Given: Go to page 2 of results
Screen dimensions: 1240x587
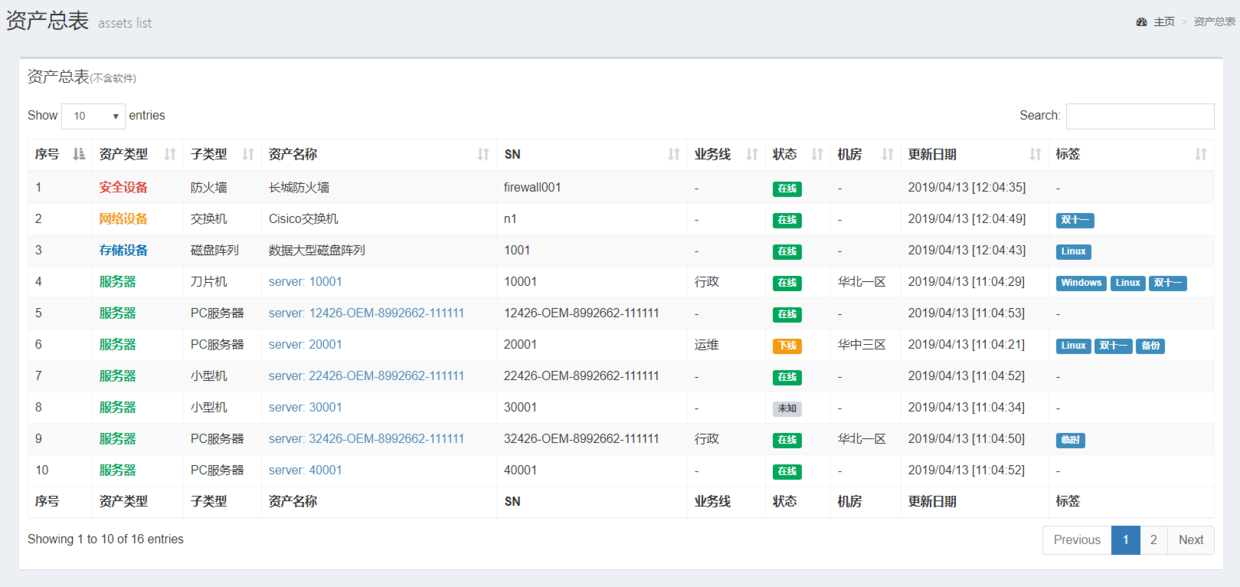Looking at the screenshot, I should pyautogui.click(x=1153, y=540).
